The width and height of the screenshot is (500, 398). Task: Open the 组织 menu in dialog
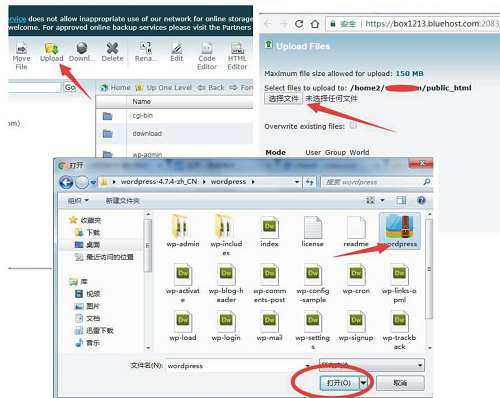78,201
